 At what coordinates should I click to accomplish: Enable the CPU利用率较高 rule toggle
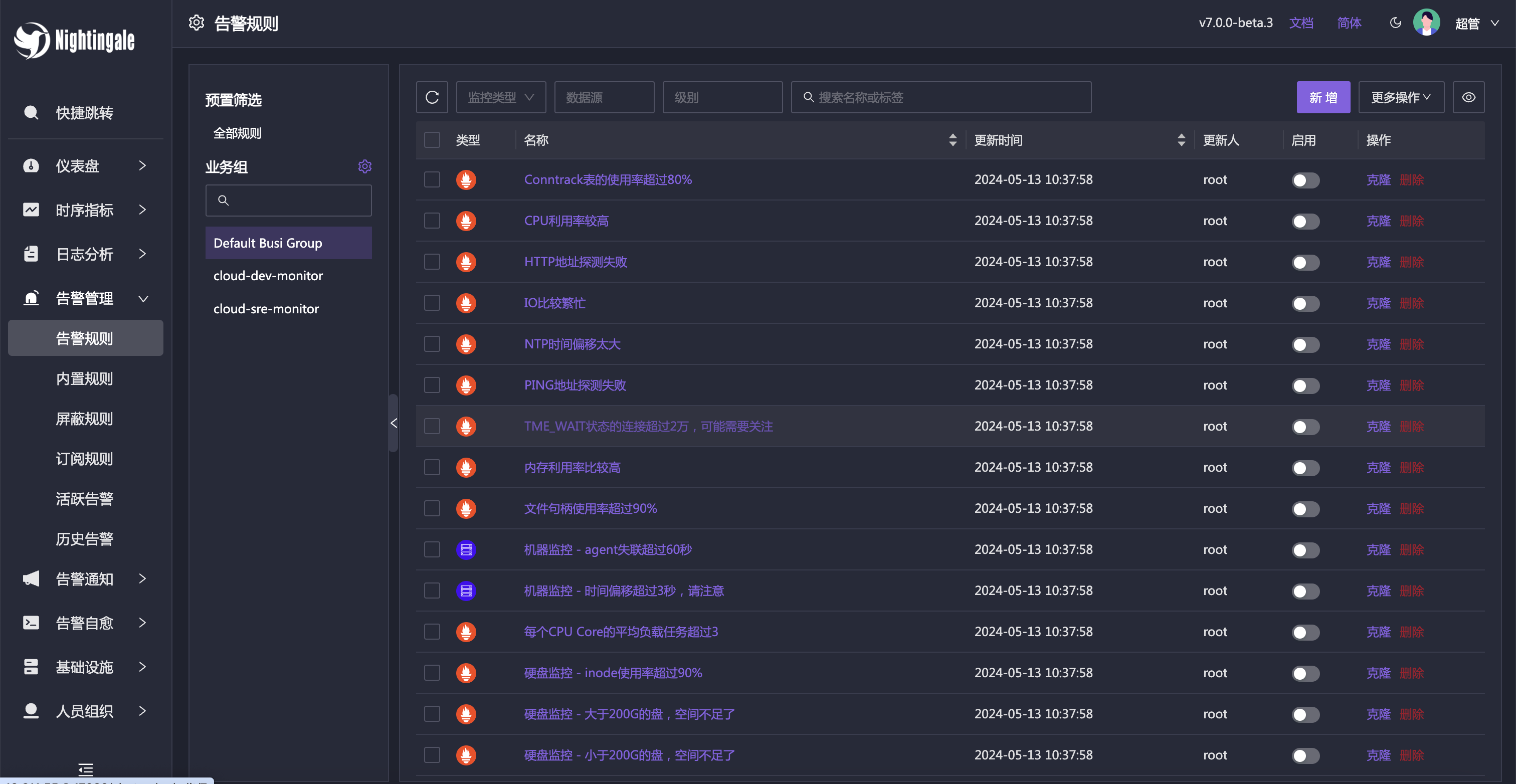point(1305,221)
